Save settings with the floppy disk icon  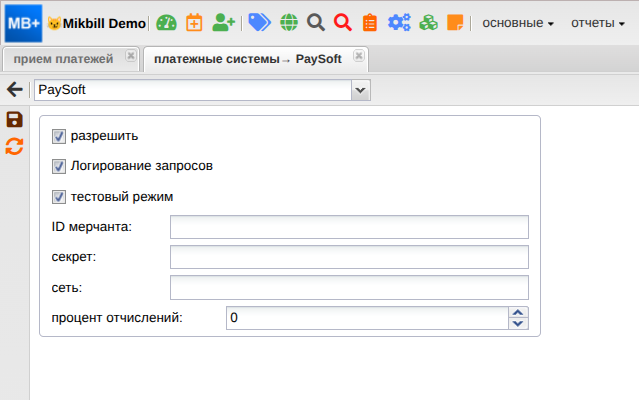(x=15, y=120)
